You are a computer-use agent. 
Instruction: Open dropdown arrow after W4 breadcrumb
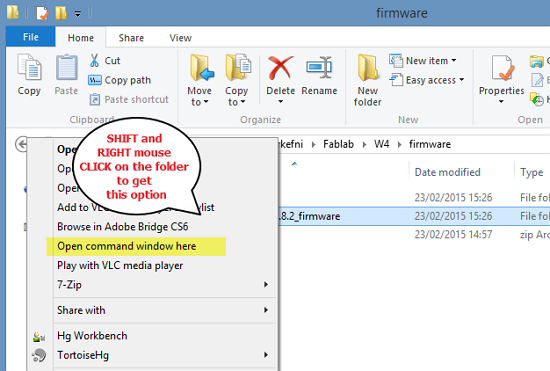(400, 144)
